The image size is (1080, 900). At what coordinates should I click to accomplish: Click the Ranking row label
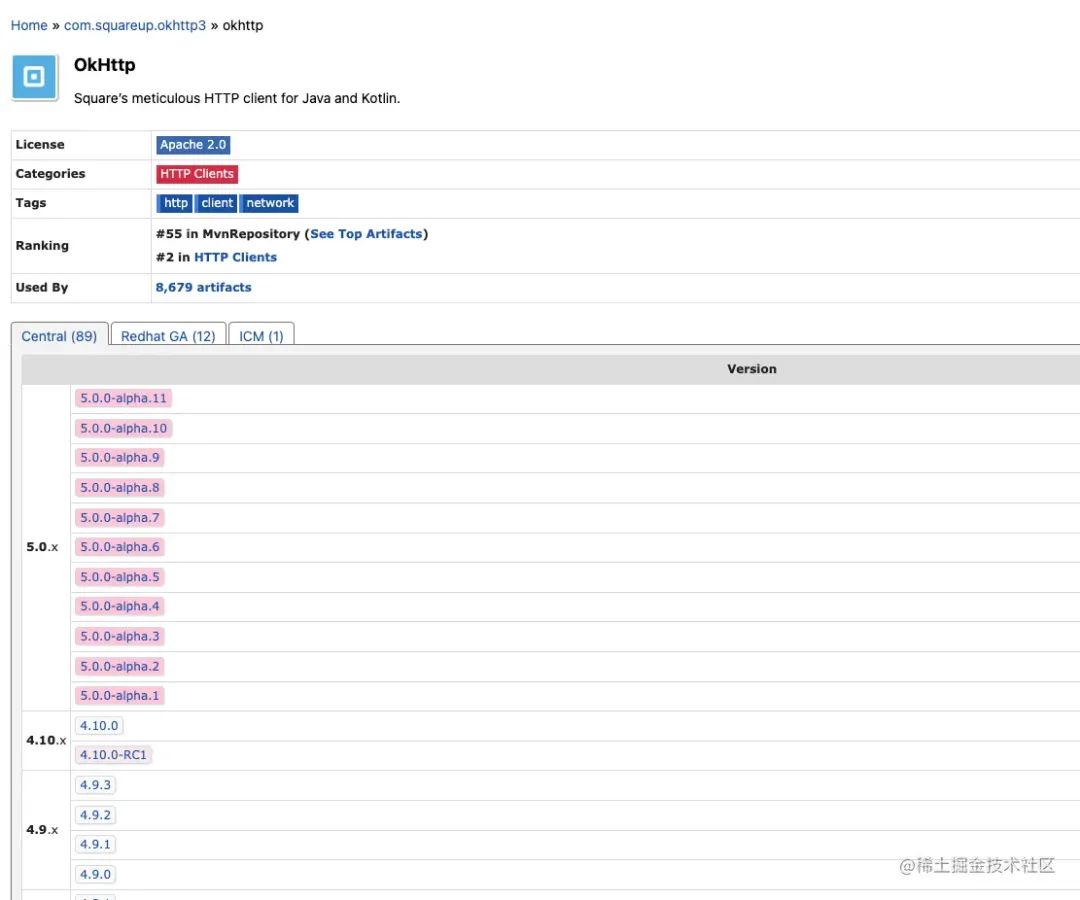coord(42,246)
